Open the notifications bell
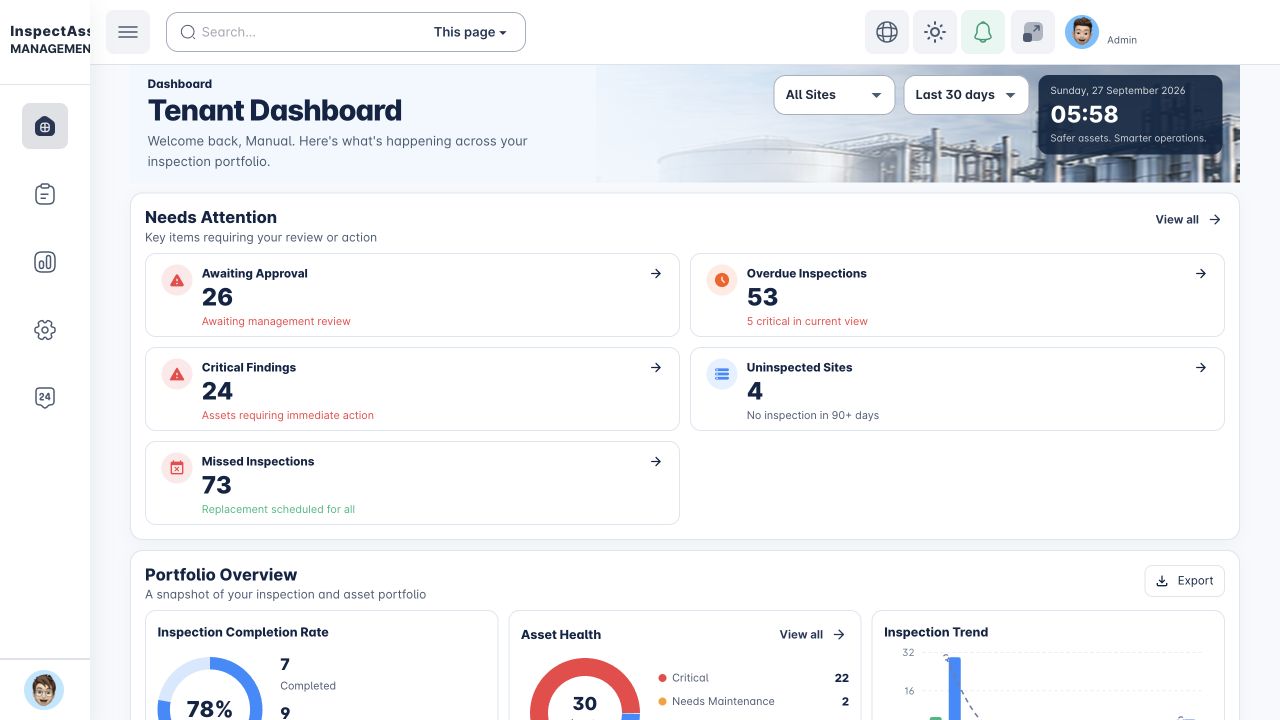 coord(983,32)
